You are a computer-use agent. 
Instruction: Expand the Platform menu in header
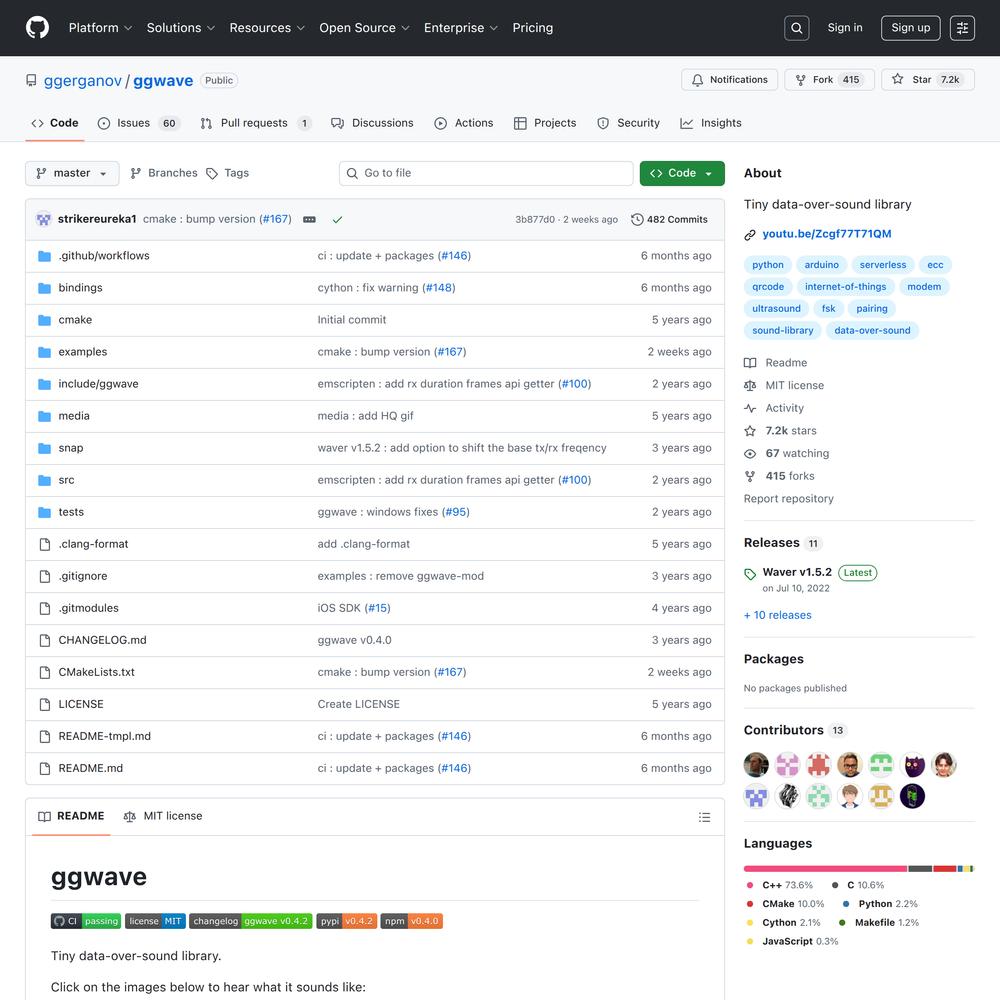(100, 28)
